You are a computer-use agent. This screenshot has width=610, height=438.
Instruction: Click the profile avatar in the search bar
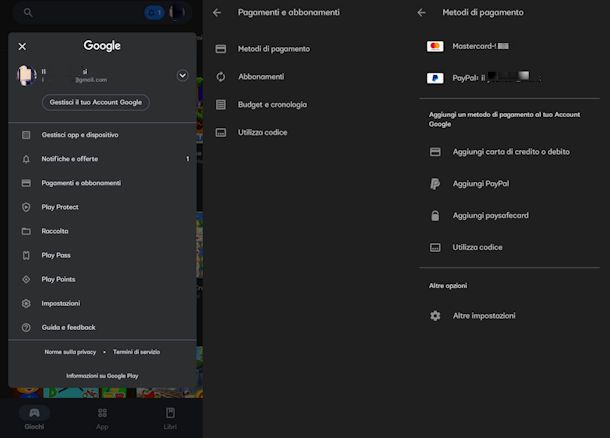point(177,12)
